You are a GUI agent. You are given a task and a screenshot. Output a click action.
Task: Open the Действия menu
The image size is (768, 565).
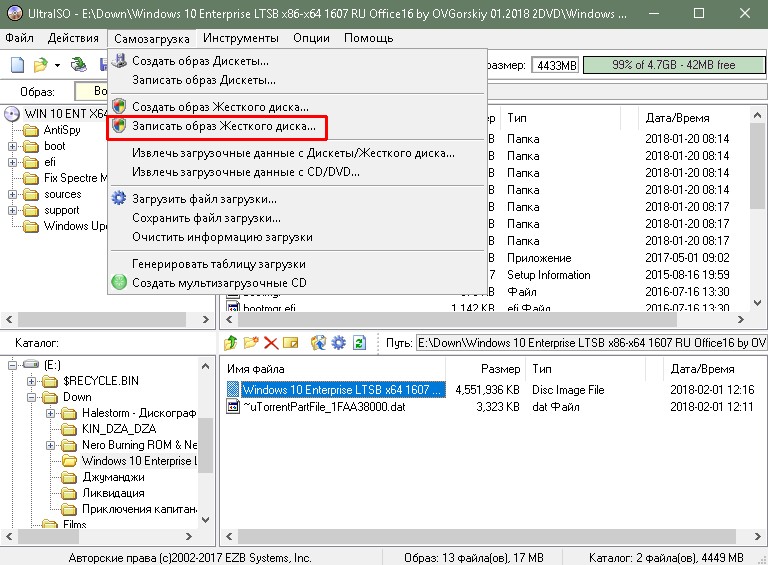[x=73, y=38]
